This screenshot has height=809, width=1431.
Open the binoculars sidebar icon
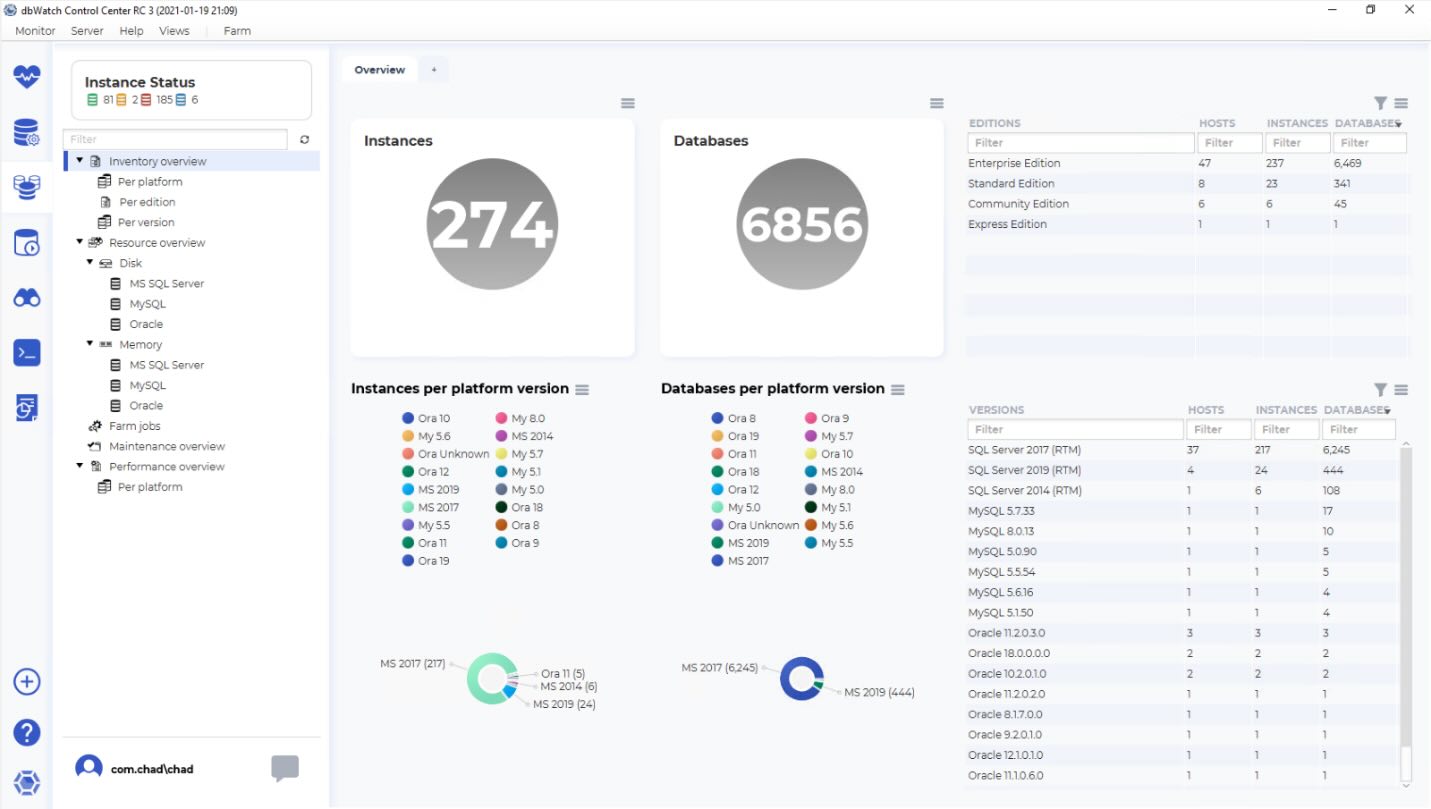coord(27,298)
